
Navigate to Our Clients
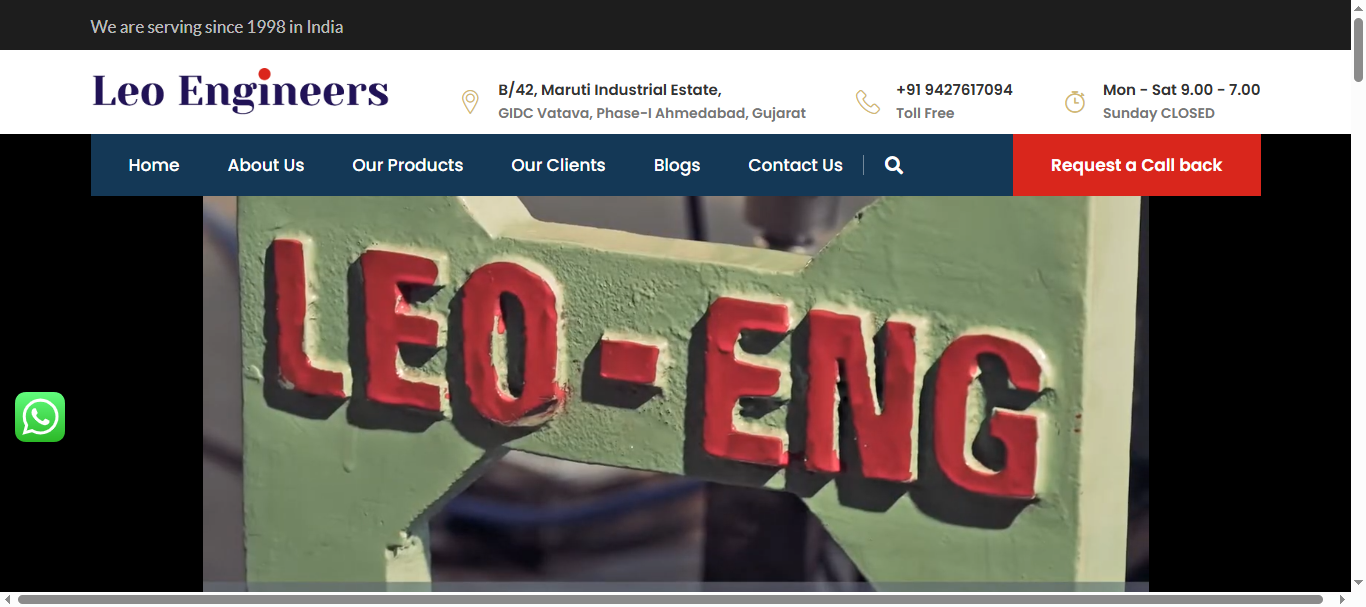click(x=558, y=166)
